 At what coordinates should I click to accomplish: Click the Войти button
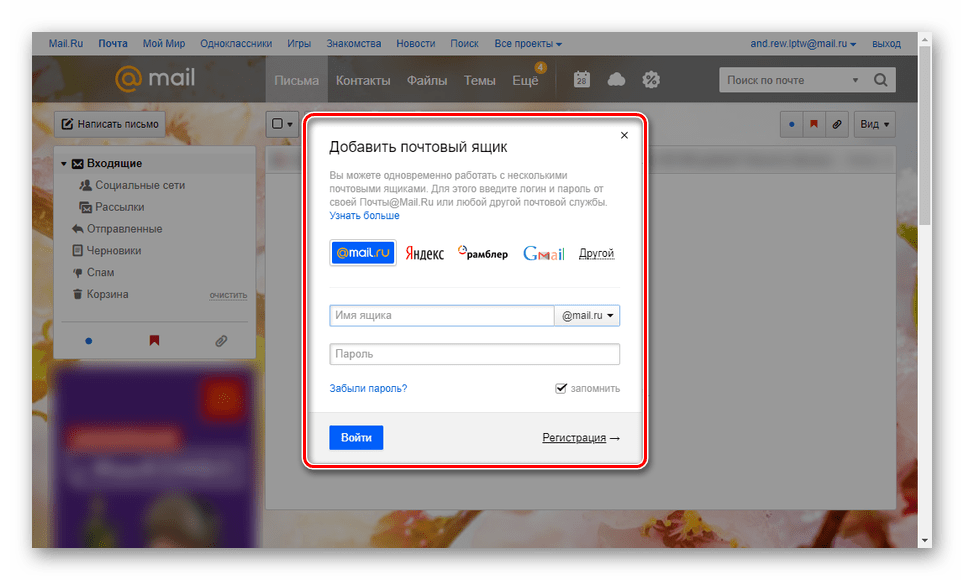356,438
